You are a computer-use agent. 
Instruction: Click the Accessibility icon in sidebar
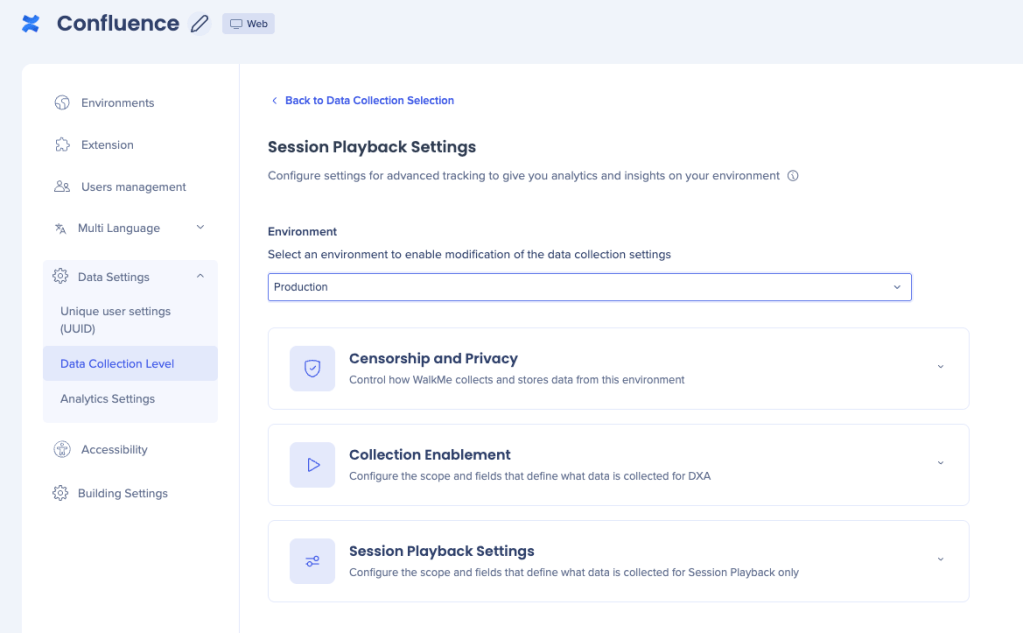pyautogui.click(x=62, y=450)
